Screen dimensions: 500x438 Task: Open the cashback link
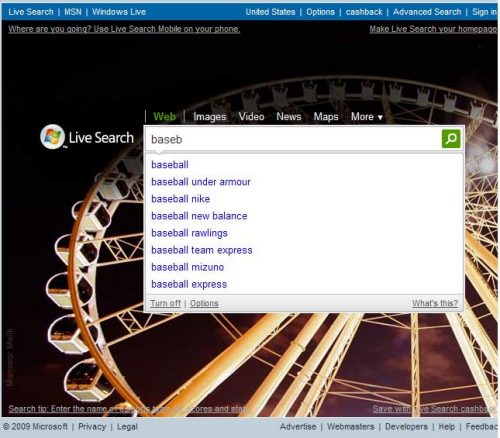364,12
